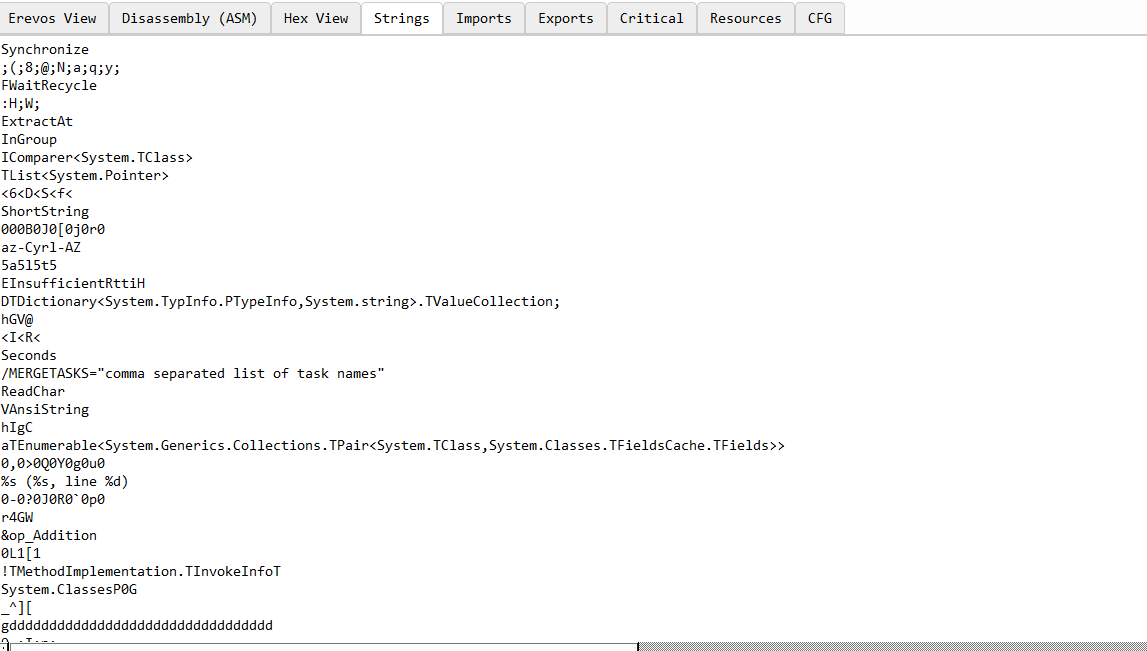Screen dimensions: 1147x651
Task: Click the "FWaitRecycle" string line
Action: click(x=49, y=85)
